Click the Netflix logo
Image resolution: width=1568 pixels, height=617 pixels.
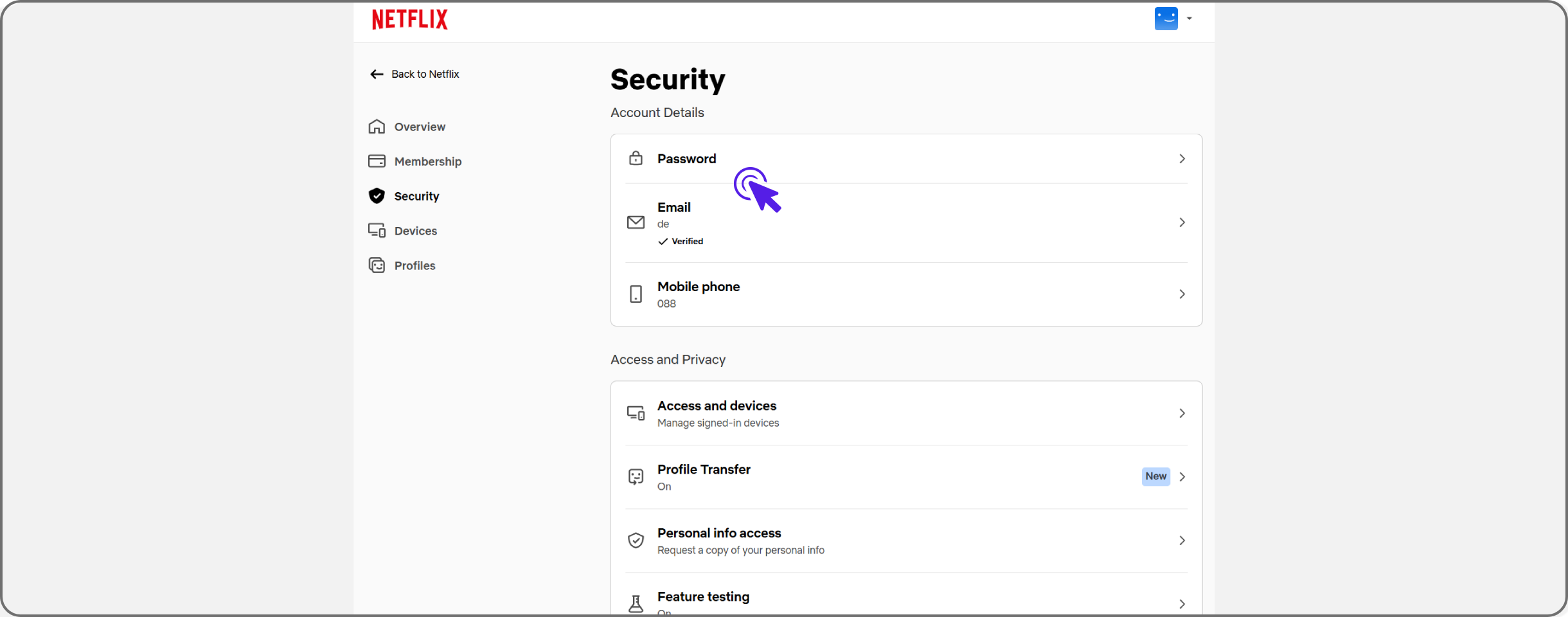(x=409, y=19)
